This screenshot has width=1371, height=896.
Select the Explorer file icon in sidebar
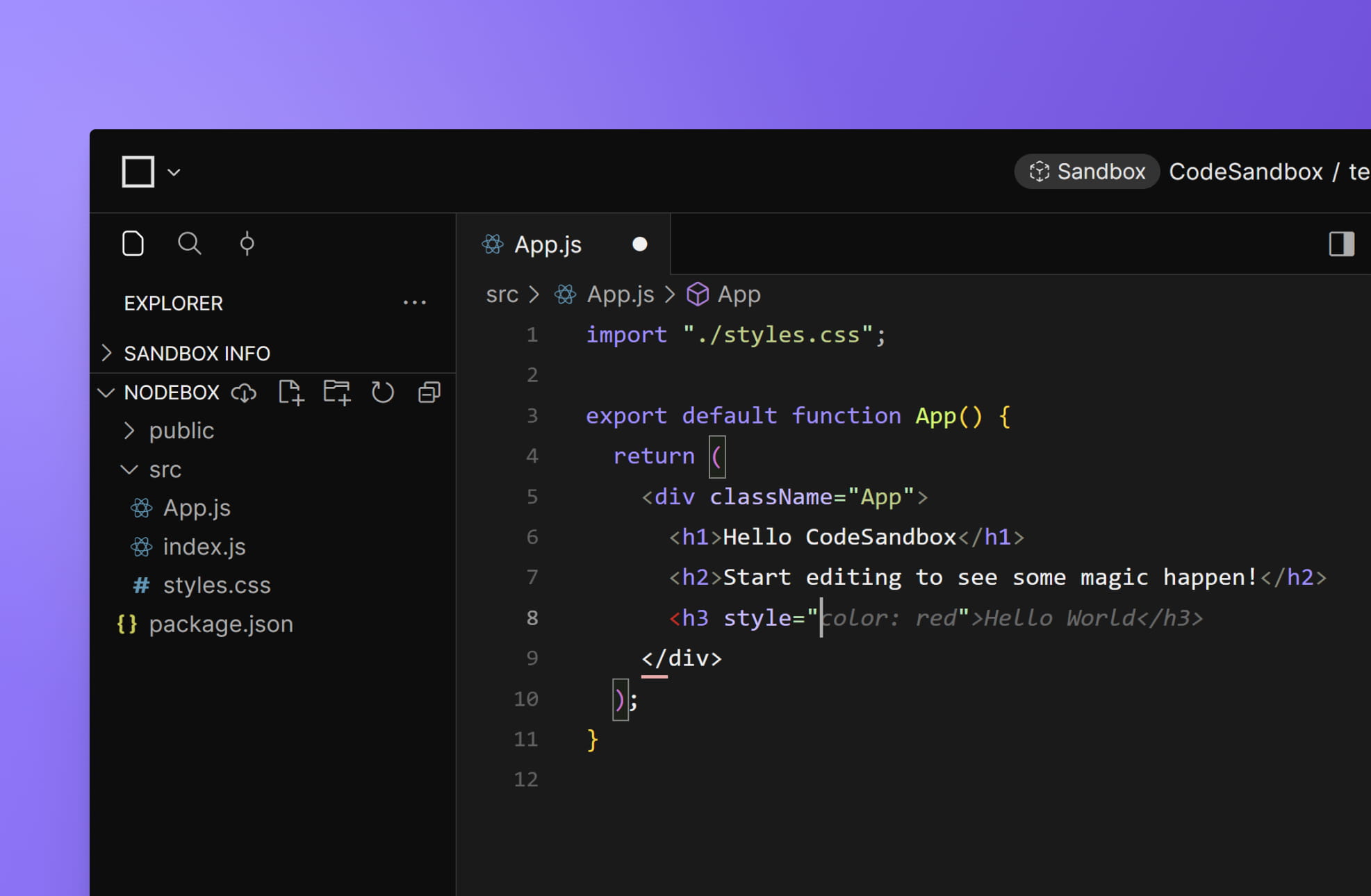pos(133,244)
